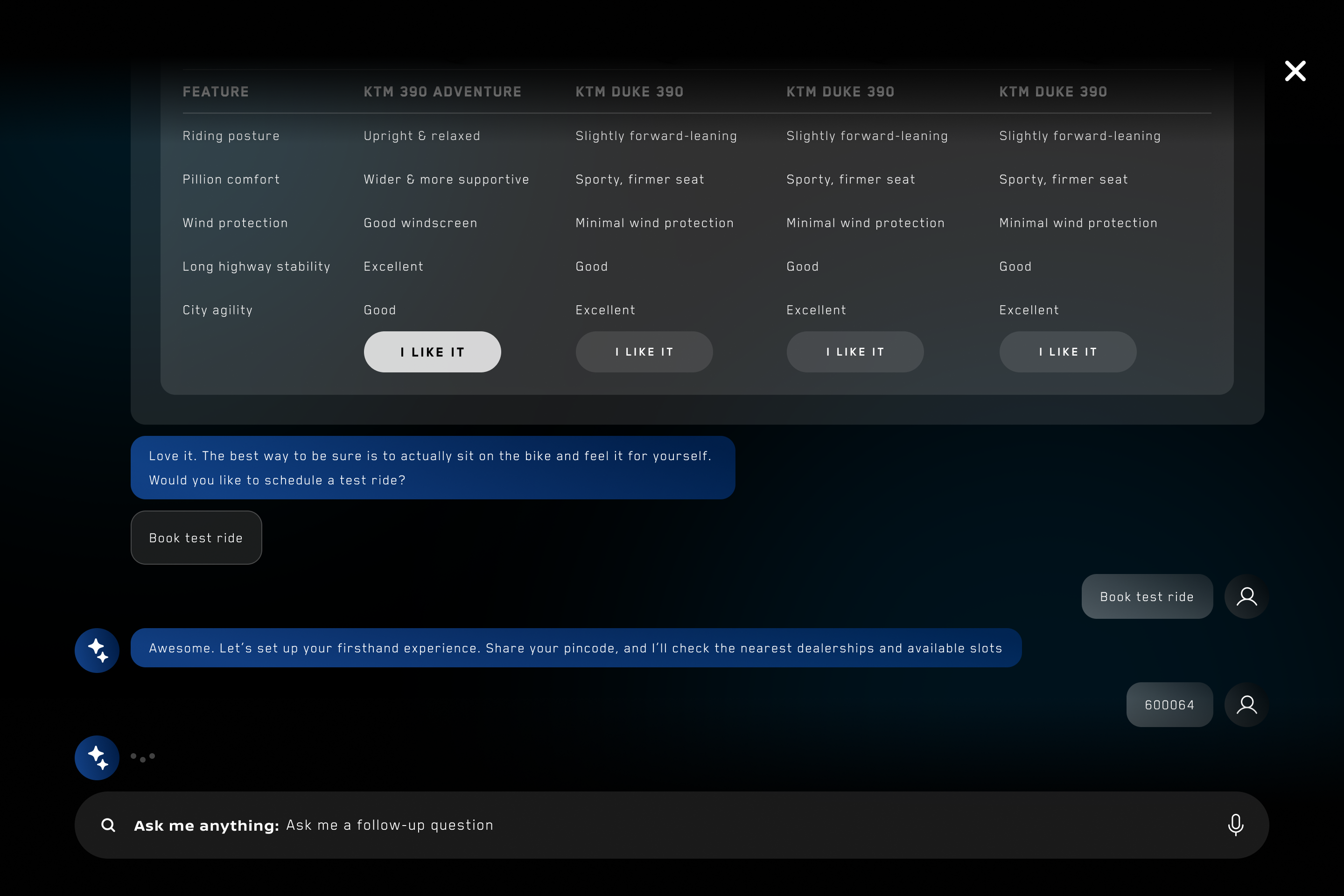Click the Love it test ride message
Image resolution: width=1344 pixels, height=896 pixels.
(432, 468)
